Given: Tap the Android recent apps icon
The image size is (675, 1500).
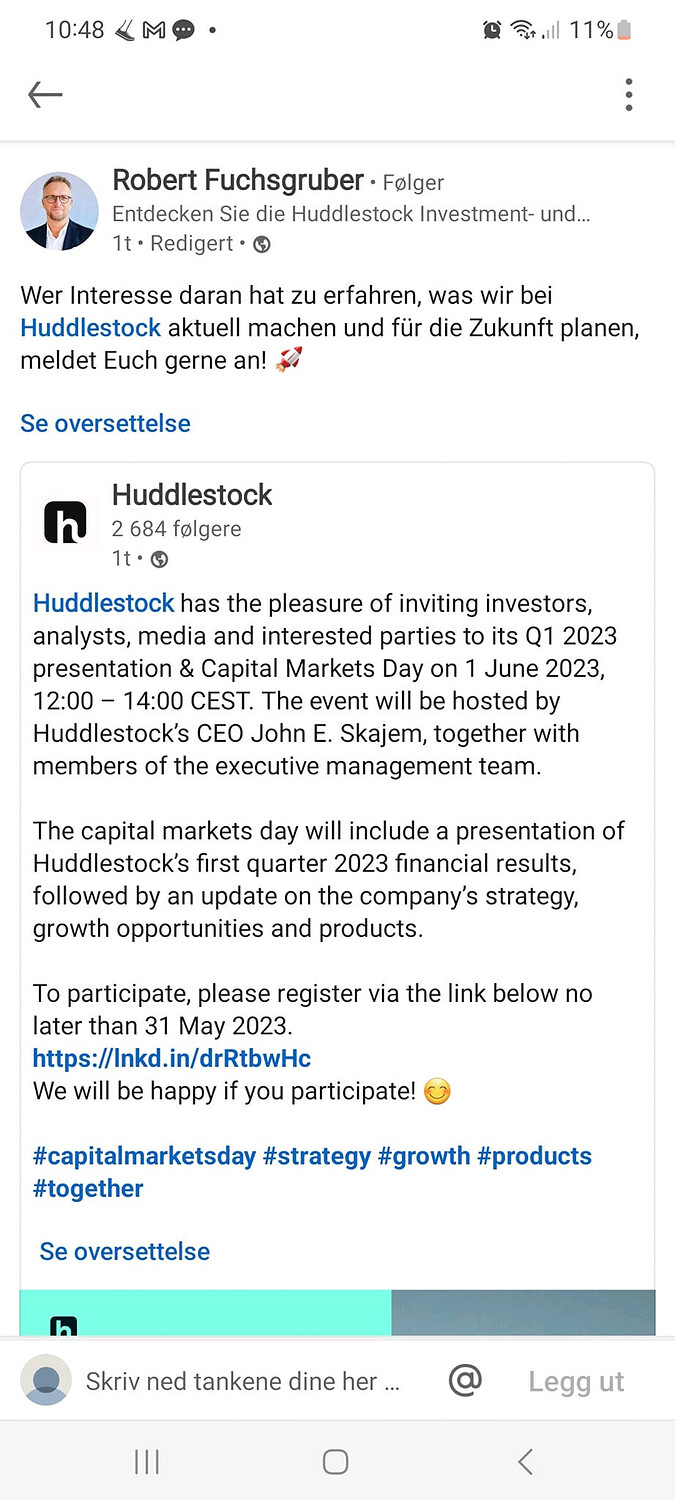Looking at the screenshot, I should coord(147,1462).
